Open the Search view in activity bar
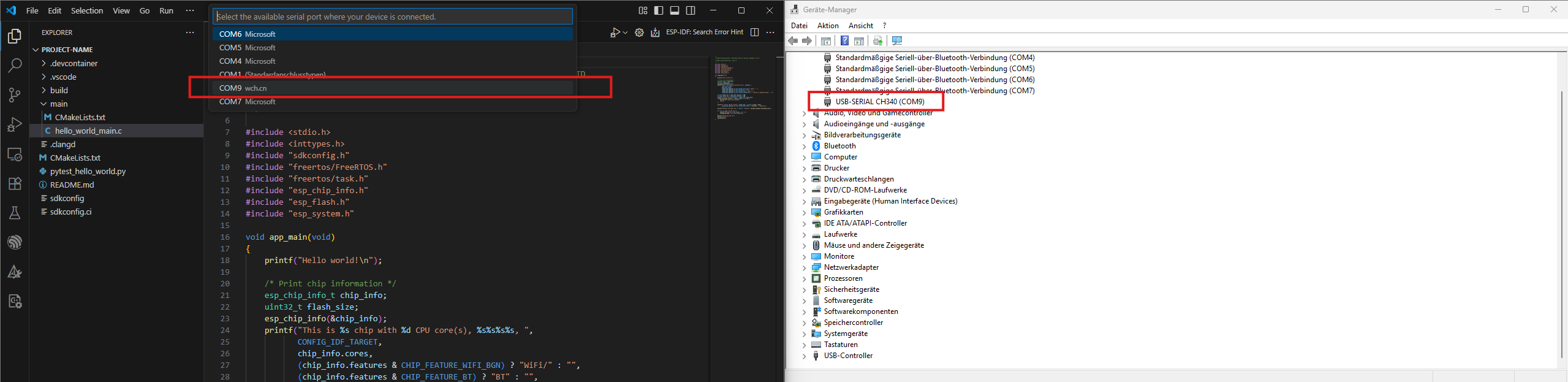Screen dimensions: 1568x382 [15, 66]
